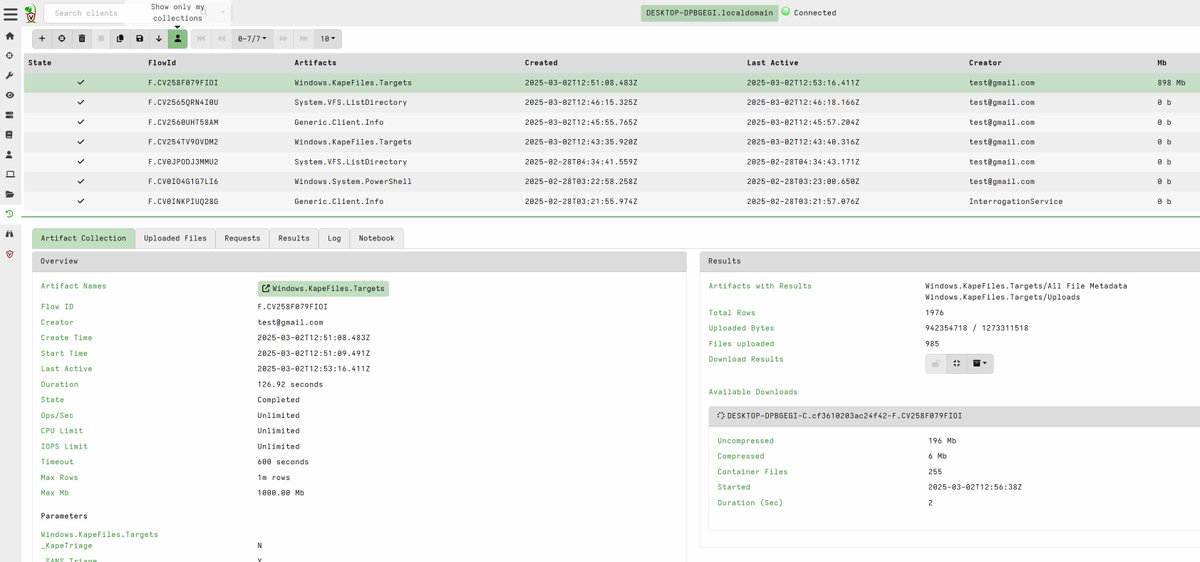1200x562 pixels.
Task: Sort by the FlowId column header
Action: 162,63
